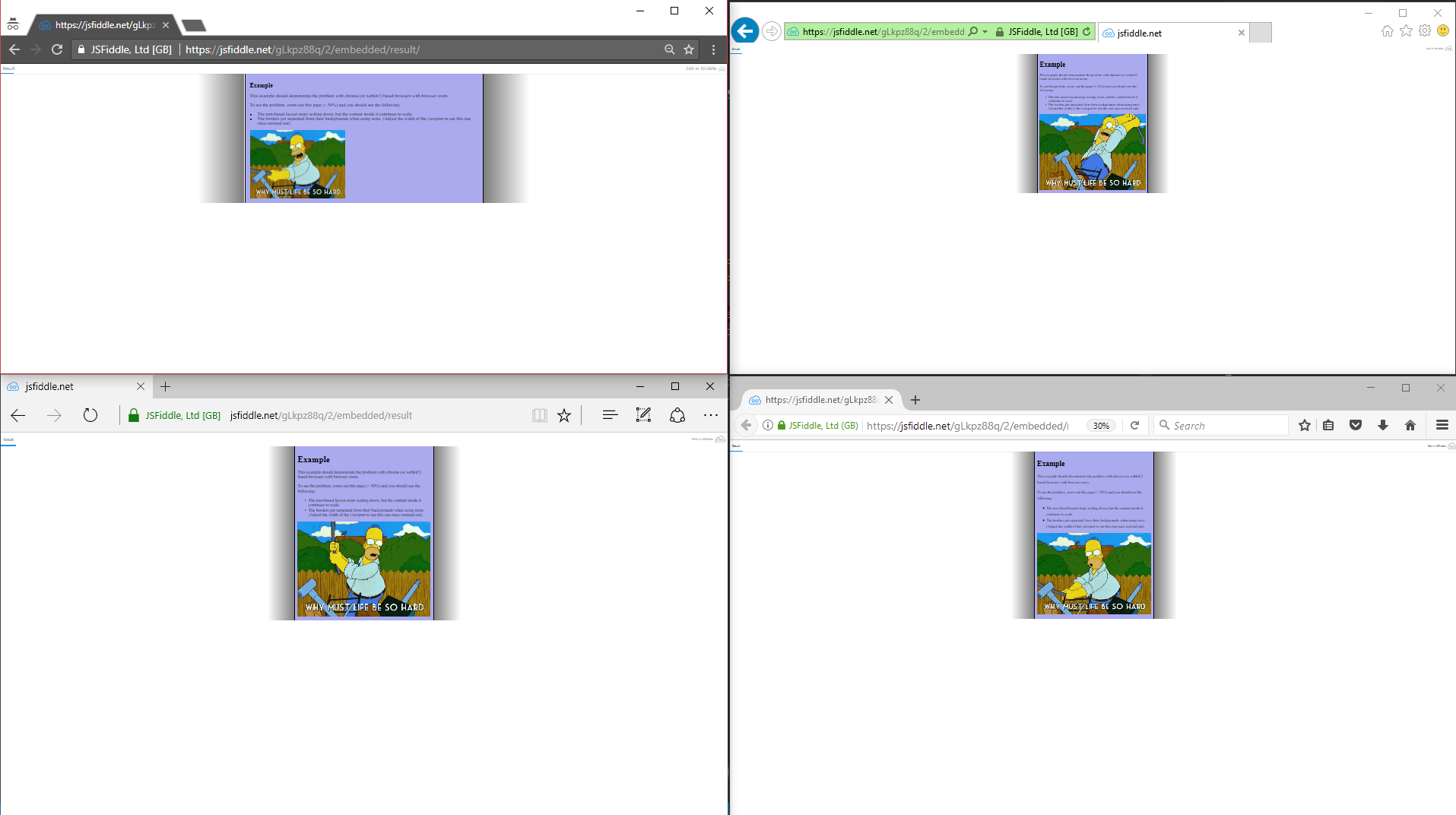Image resolution: width=1456 pixels, height=815 pixels.
Task: Click the Firefox Home icon
Action: 1410,425
